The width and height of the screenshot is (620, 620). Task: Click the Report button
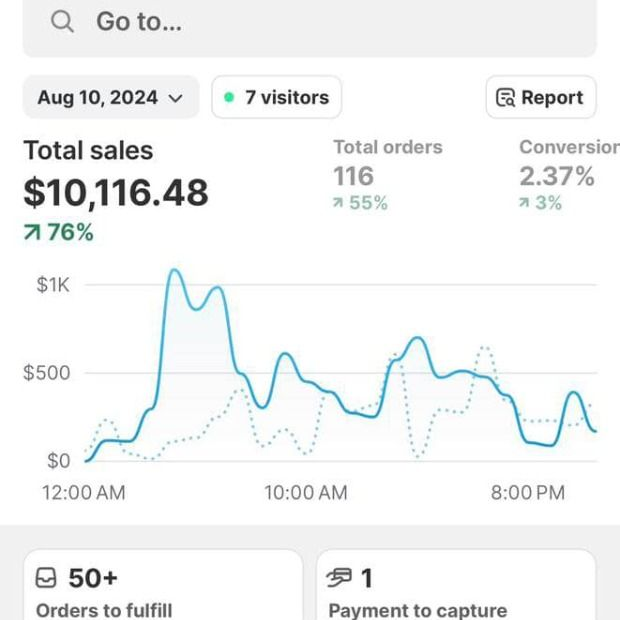[x=540, y=98]
